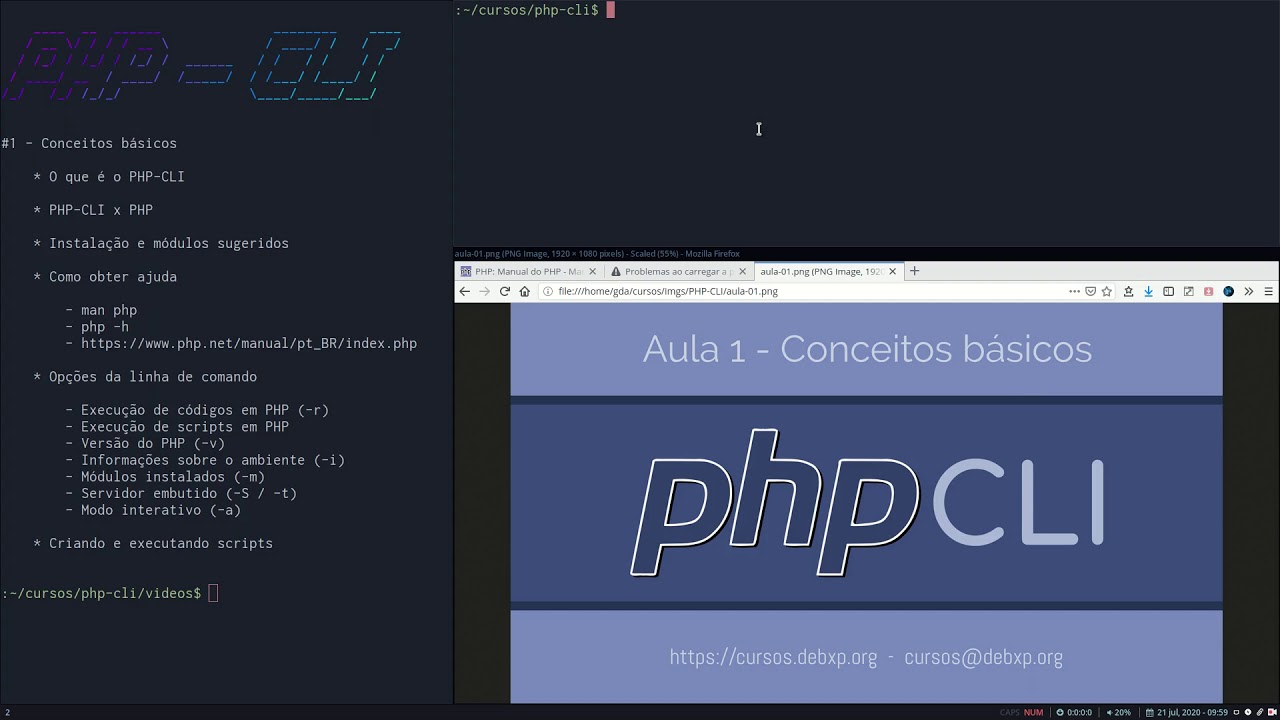
Task: Focus the left terminal prompt in videos directory
Action: [110, 593]
